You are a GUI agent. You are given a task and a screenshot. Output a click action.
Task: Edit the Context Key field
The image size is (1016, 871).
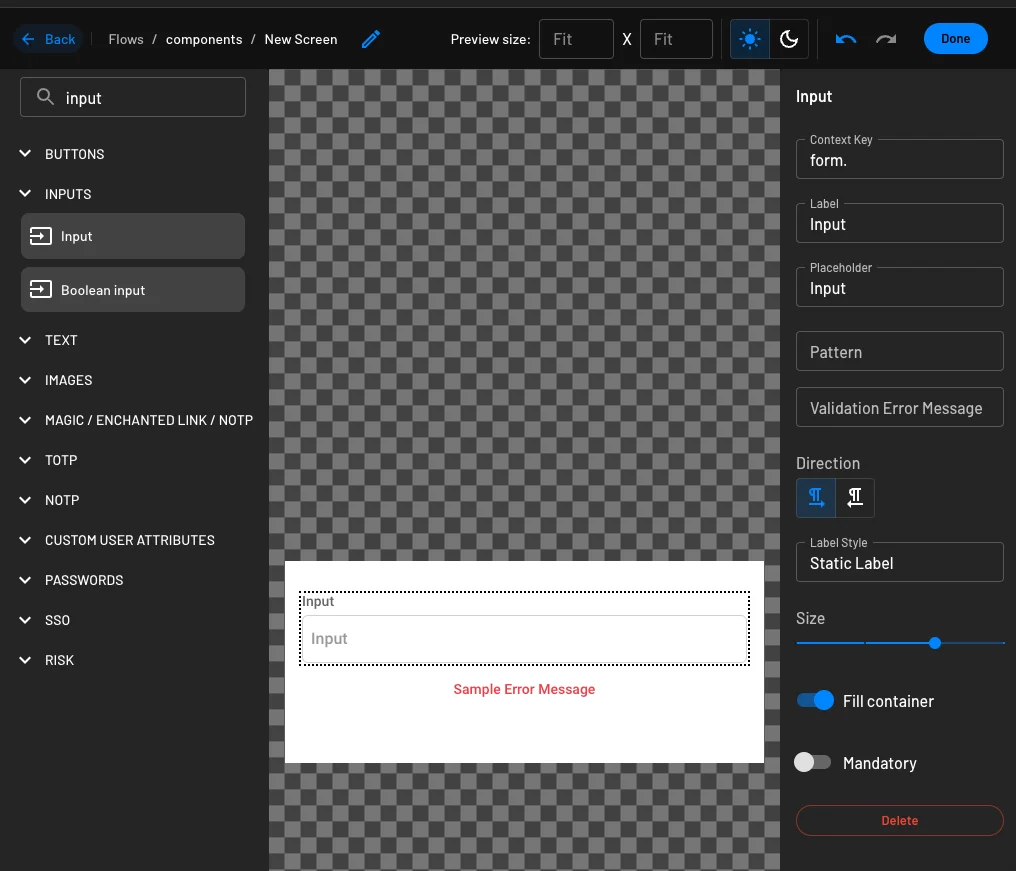[899, 159]
